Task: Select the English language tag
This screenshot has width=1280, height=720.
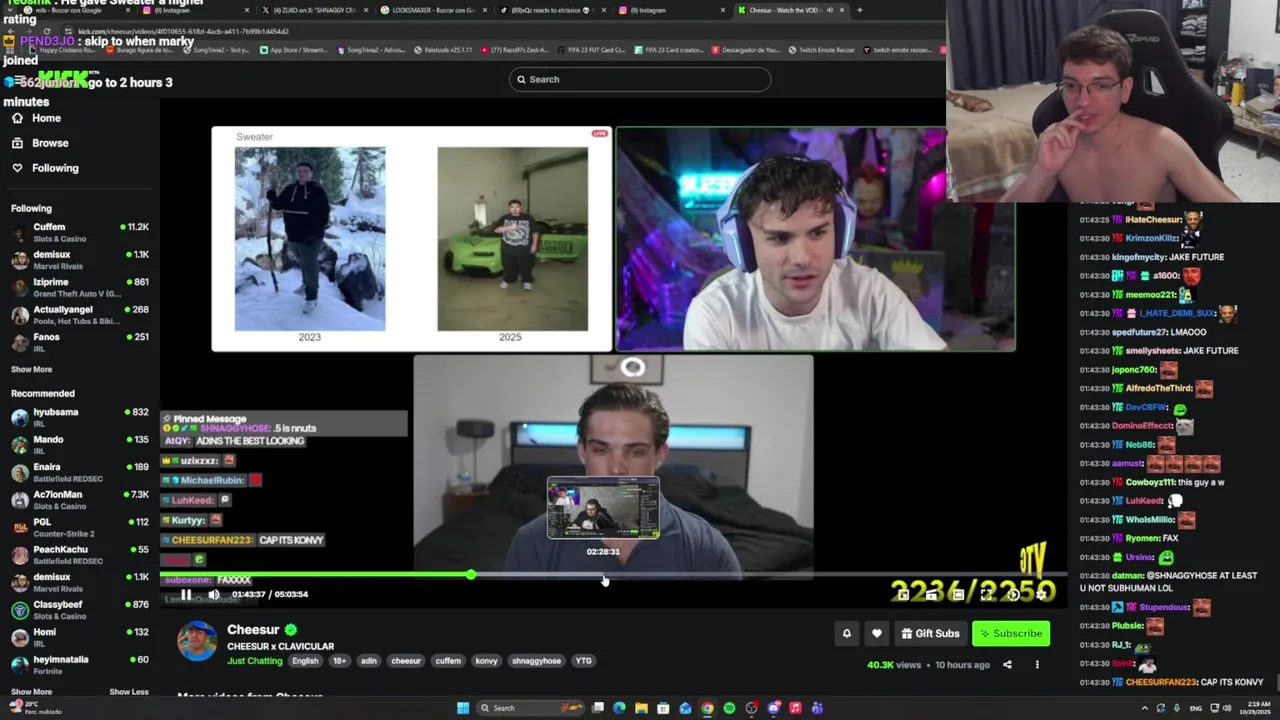Action: tap(305, 661)
